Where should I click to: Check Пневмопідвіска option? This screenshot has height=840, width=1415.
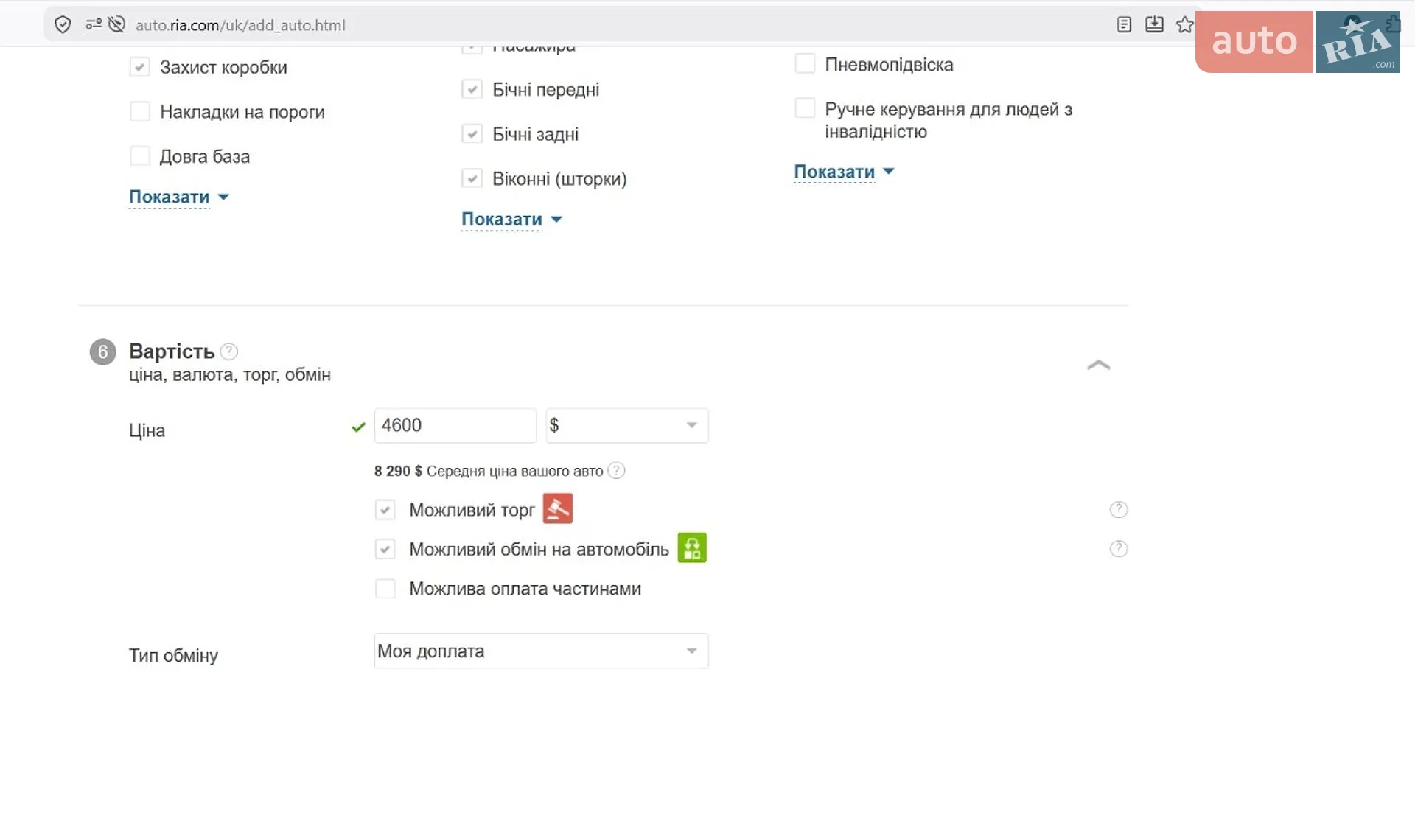coord(805,64)
